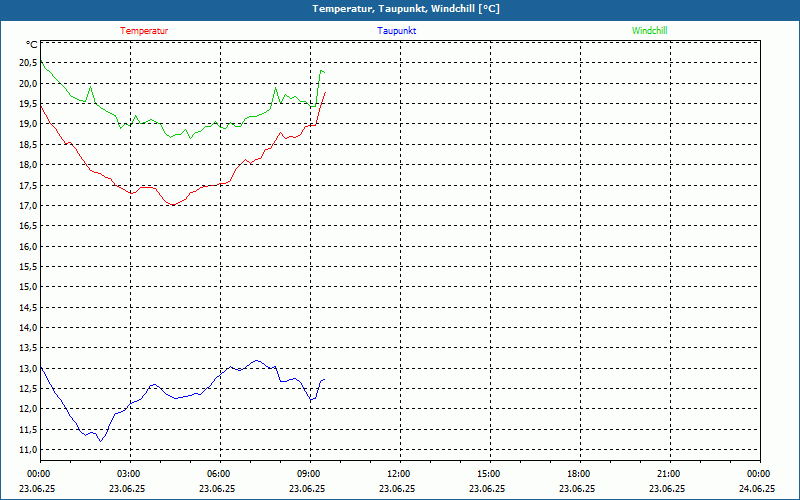Select the red 'Temperatur' legend label
The height and width of the screenshot is (500, 800).
pos(144,31)
